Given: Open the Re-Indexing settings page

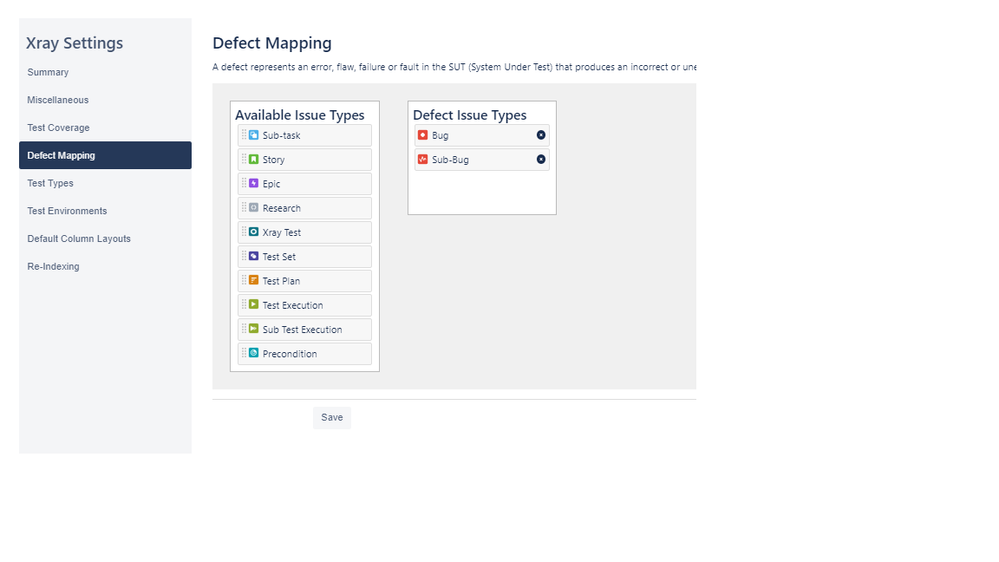Looking at the screenshot, I should (53, 266).
